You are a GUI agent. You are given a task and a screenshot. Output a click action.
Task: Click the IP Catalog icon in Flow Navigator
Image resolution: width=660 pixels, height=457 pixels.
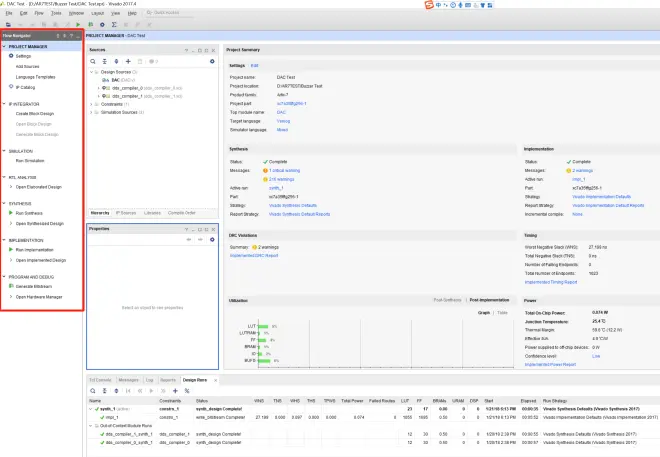click(11, 87)
